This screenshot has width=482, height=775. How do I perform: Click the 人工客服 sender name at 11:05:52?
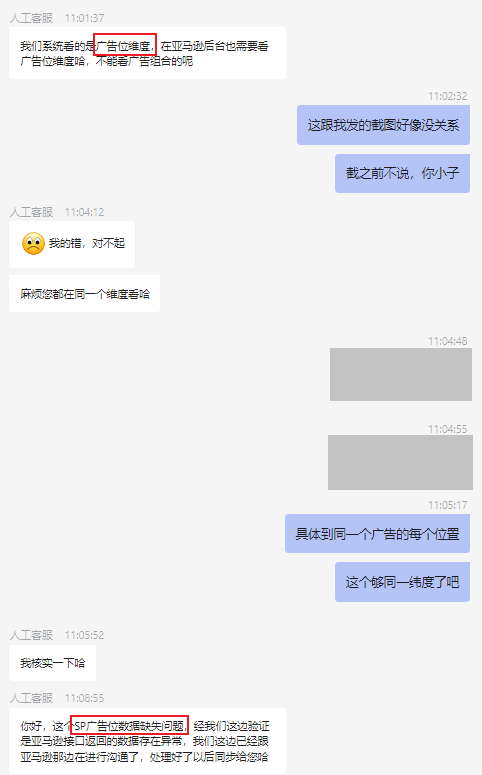(x=31, y=635)
